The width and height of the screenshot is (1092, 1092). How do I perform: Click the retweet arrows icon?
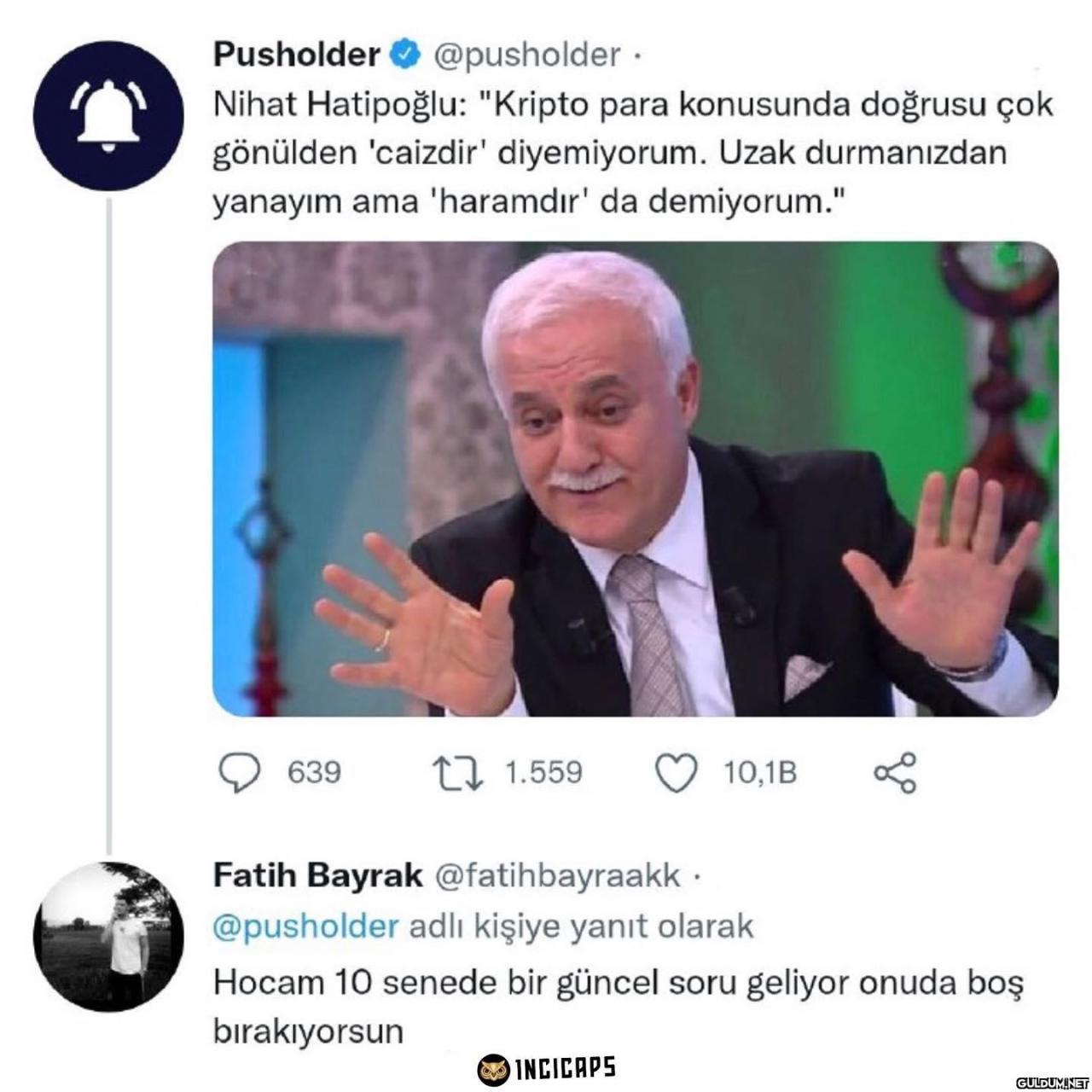[458, 773]
